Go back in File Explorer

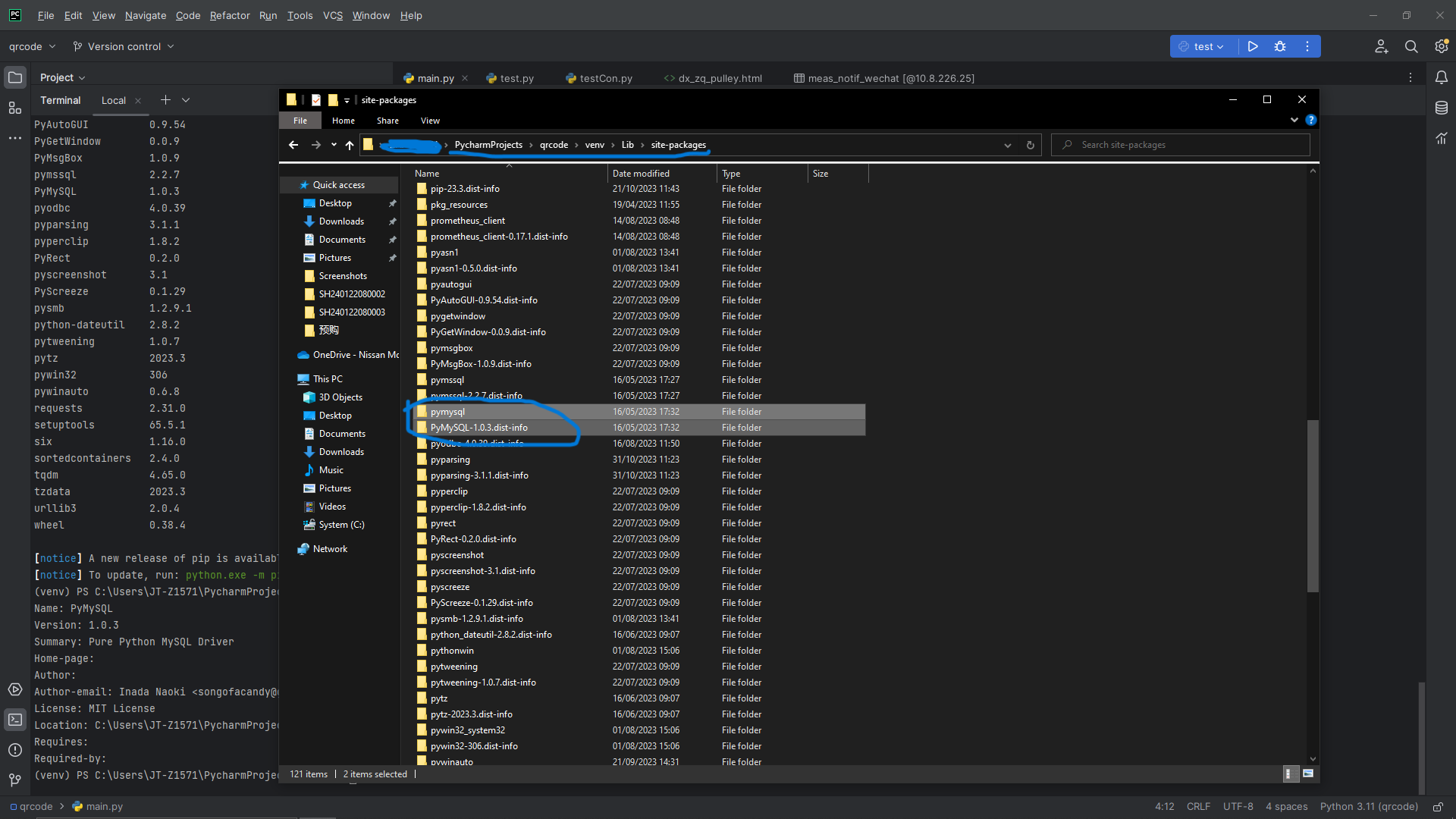point(293,145)
